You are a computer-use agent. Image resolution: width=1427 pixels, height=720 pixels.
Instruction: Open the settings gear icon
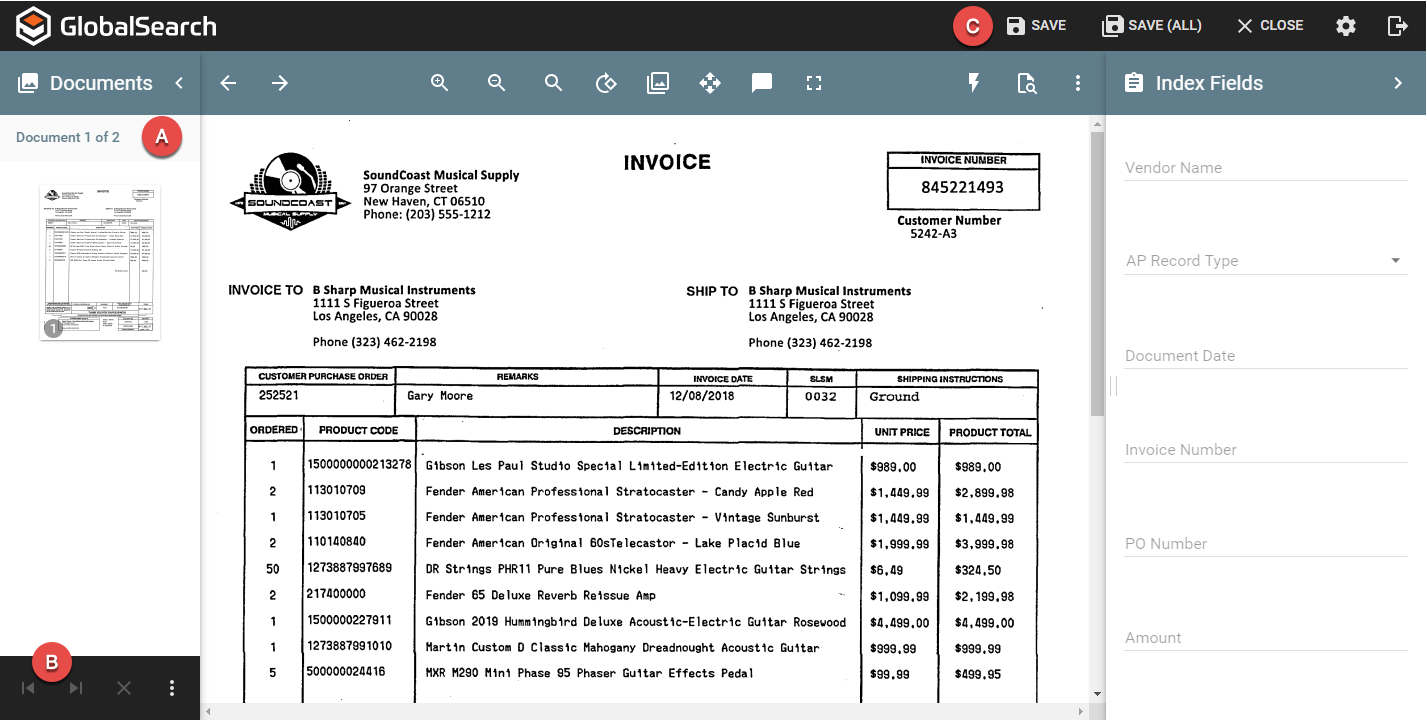[x=1346, y=26]
